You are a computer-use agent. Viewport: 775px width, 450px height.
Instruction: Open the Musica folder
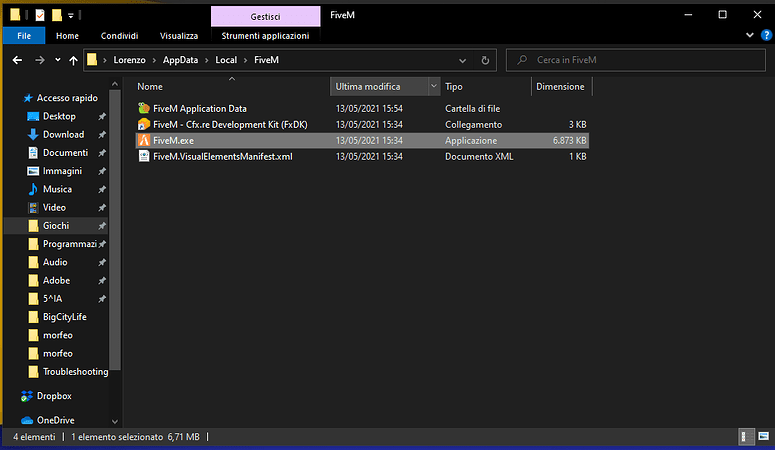tap(57, 189)
